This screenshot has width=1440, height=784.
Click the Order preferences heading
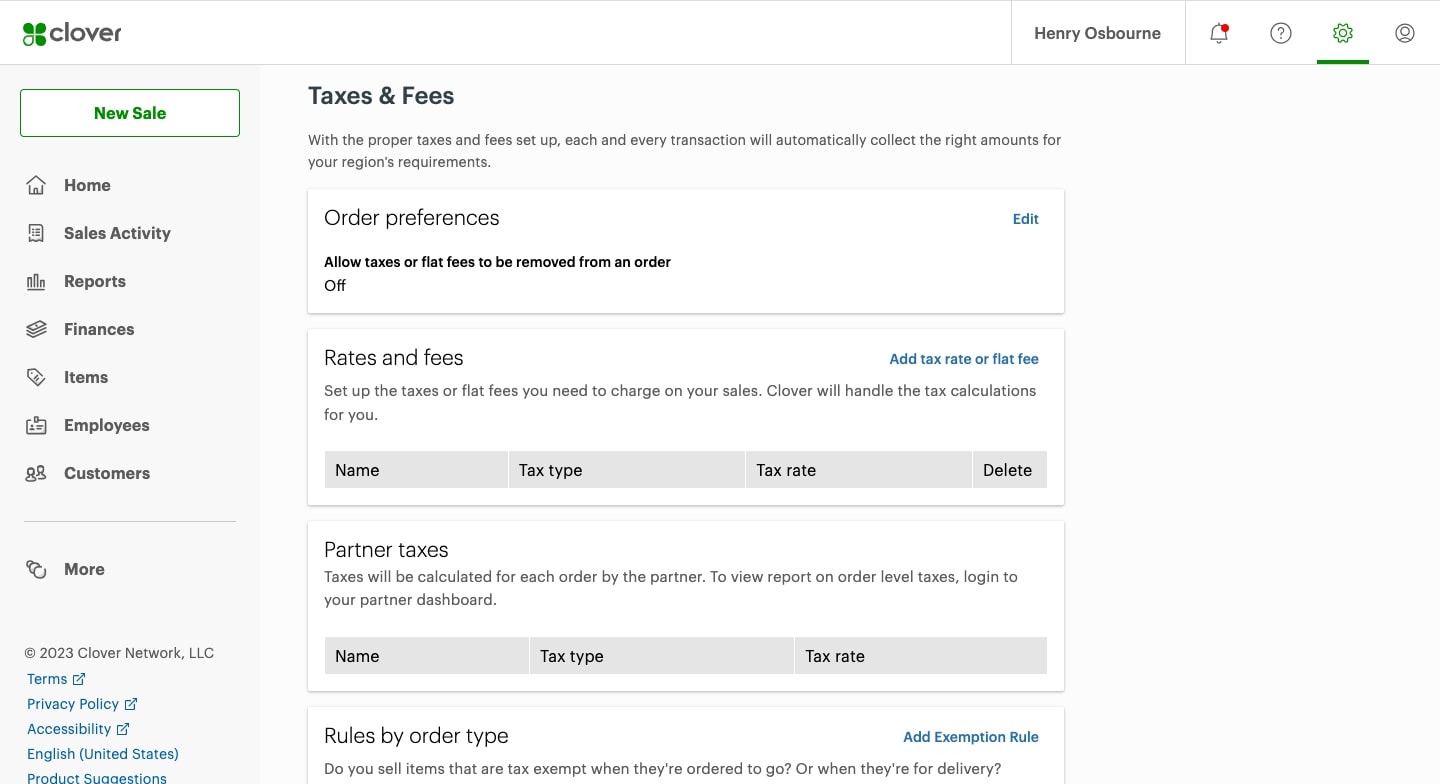[x=412, y=218]
